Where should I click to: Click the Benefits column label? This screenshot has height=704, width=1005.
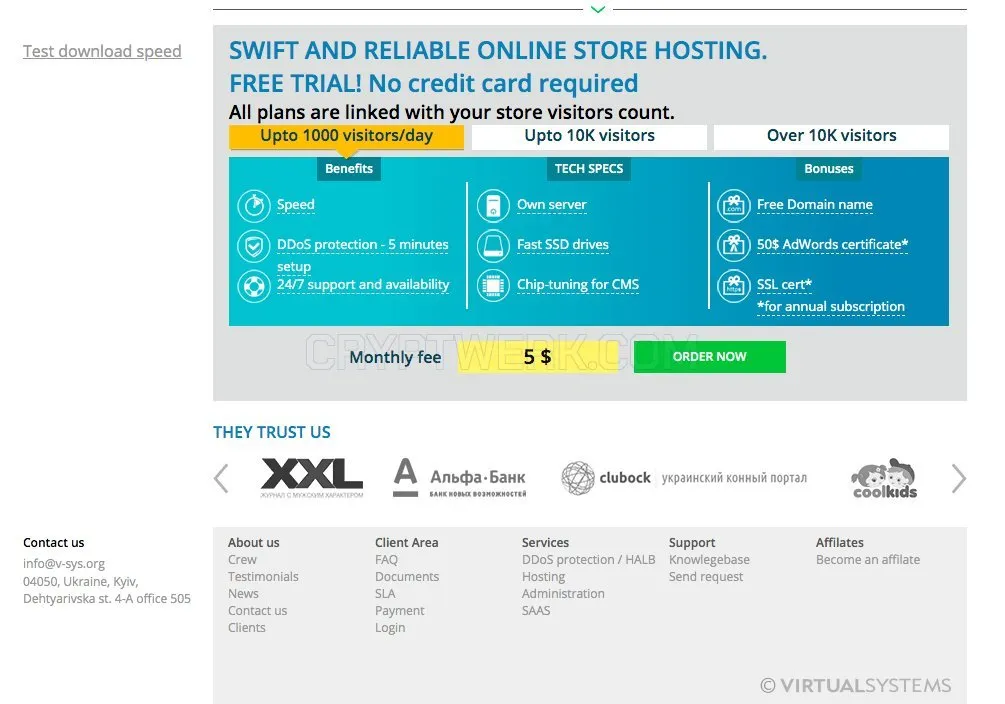coord(349,169)
